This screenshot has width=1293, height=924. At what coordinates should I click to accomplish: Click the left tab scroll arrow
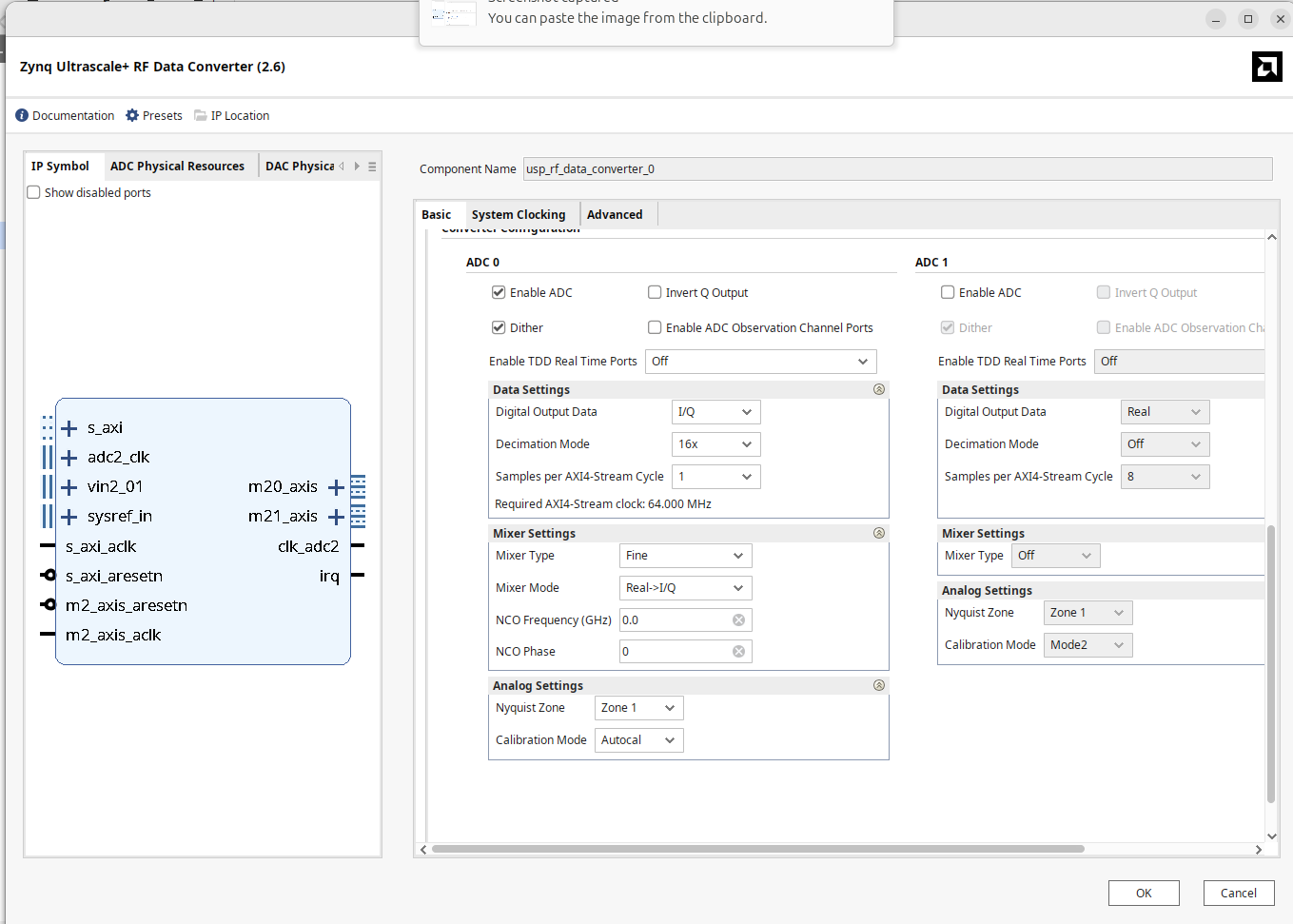pyautogui.click(x=342, y=165)
